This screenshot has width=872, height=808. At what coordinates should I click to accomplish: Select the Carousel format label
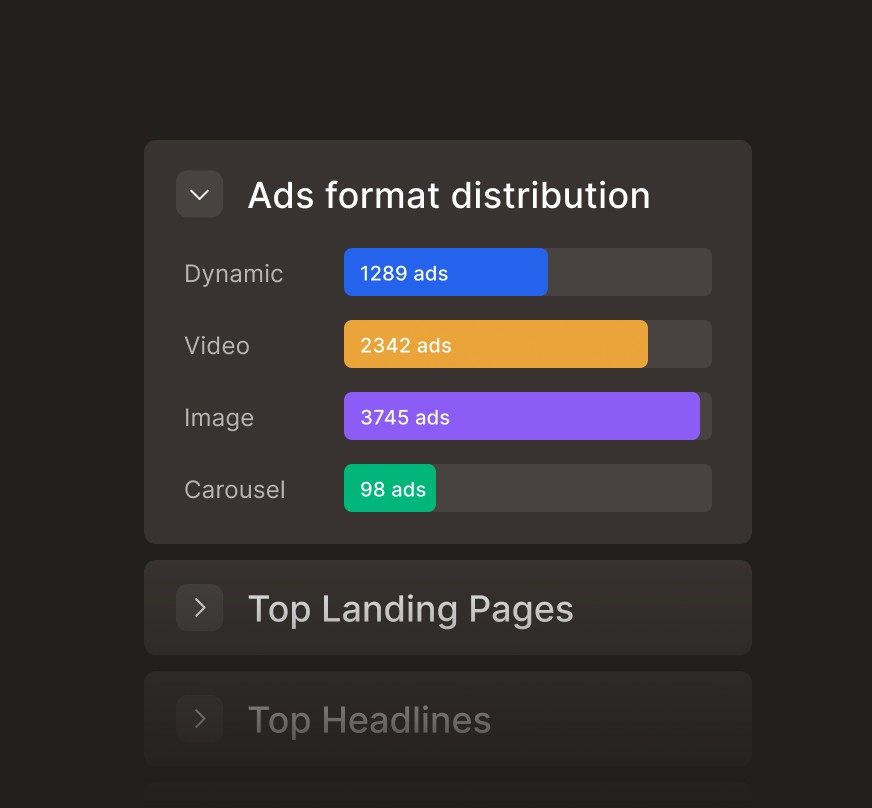(x=234, y=489)
